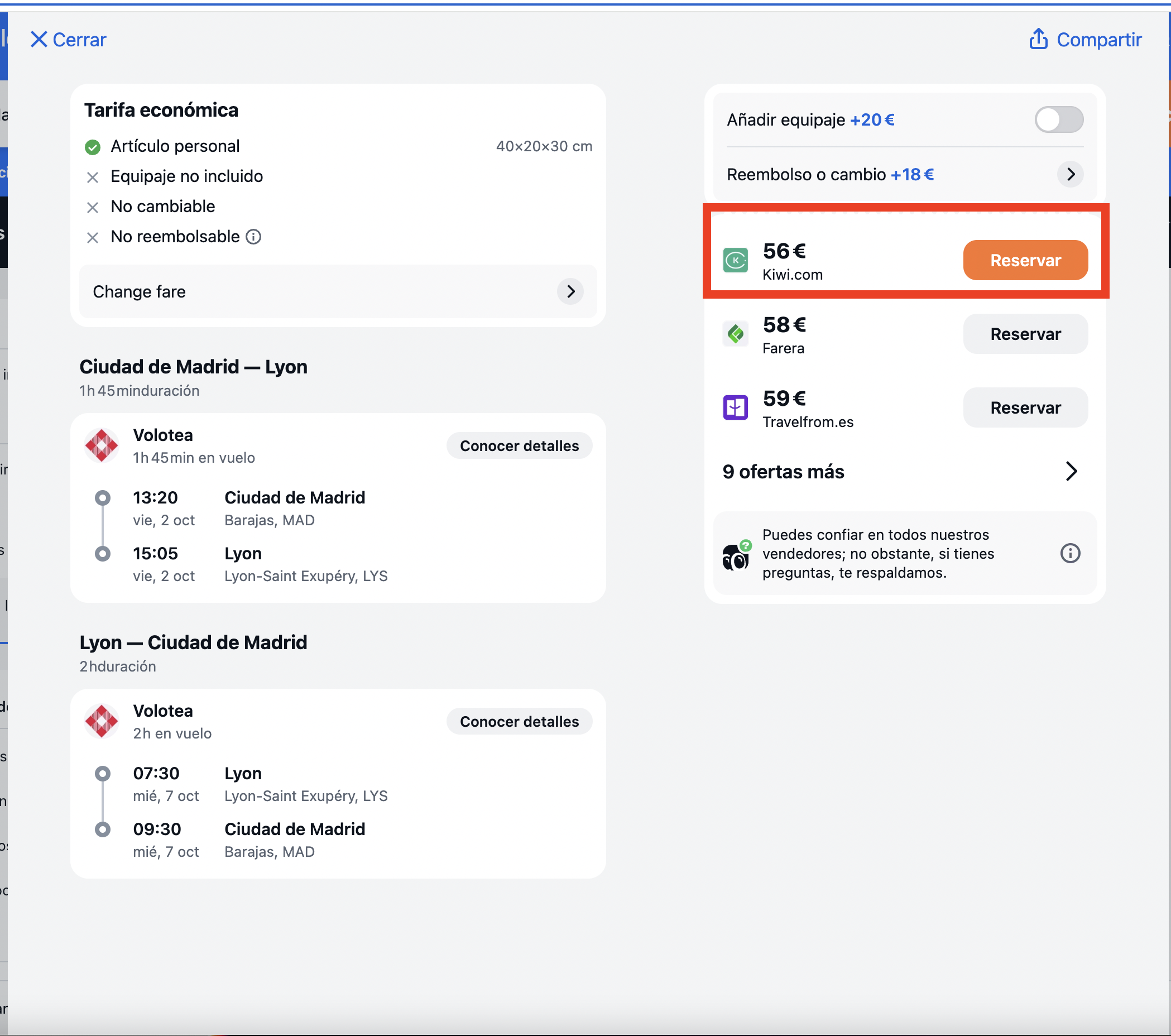Click the 13:20 Madrid departure stop marker
The width and height of the screenshot is (1171, 1036).
tap(103, 498)
